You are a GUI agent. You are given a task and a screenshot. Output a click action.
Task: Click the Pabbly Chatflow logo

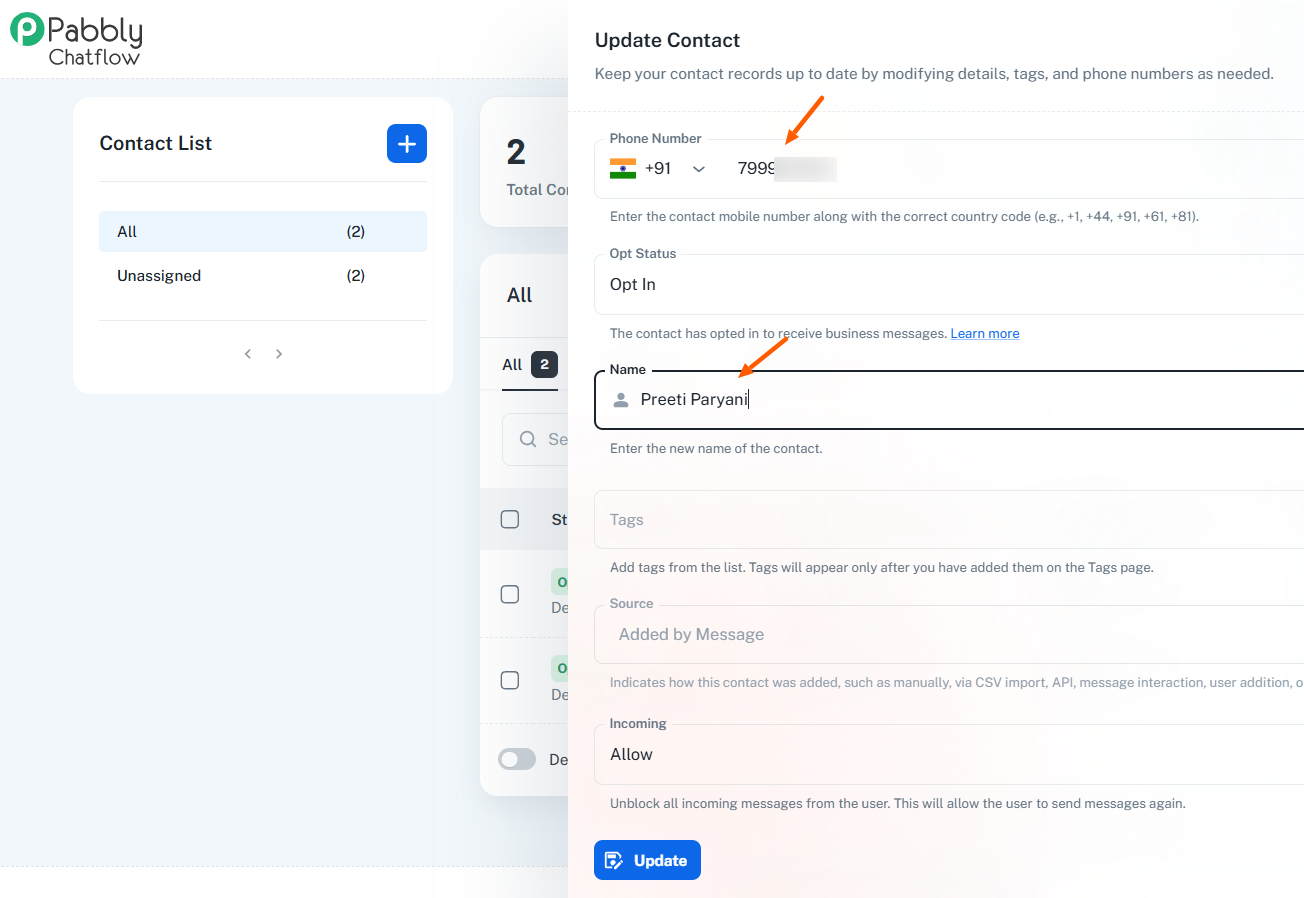[x=77, y=40]
